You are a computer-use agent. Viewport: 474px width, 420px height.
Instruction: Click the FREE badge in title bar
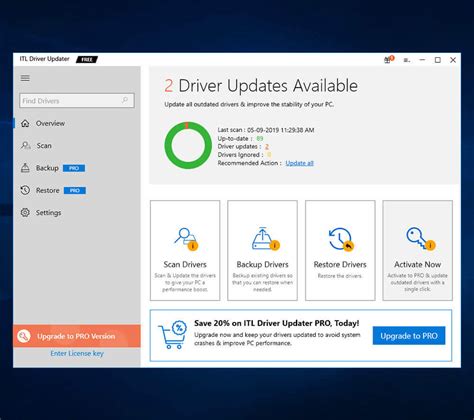click(87, 59)
